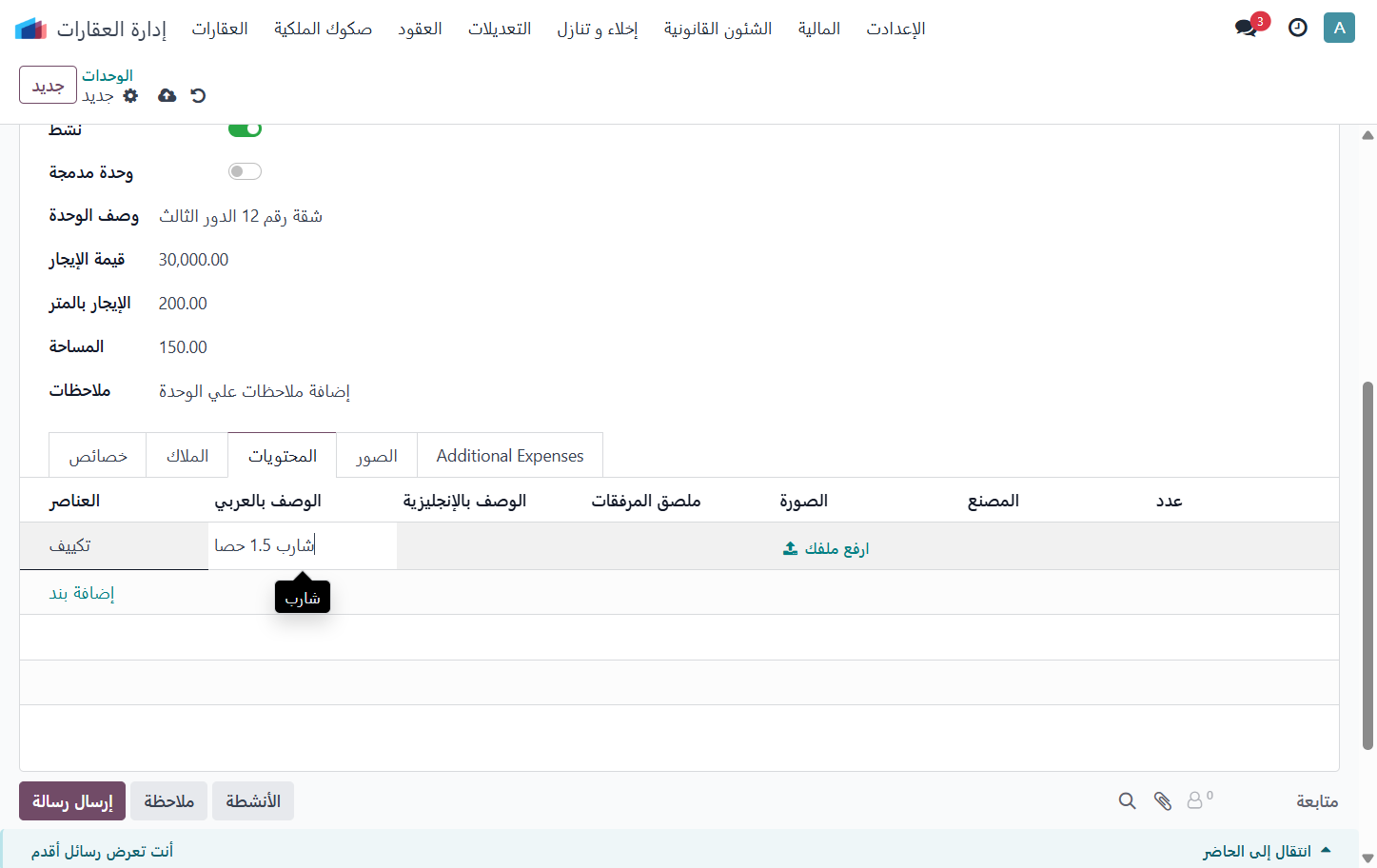
Task: Open the صكوك الملكية menu
Action: (323, 29)
